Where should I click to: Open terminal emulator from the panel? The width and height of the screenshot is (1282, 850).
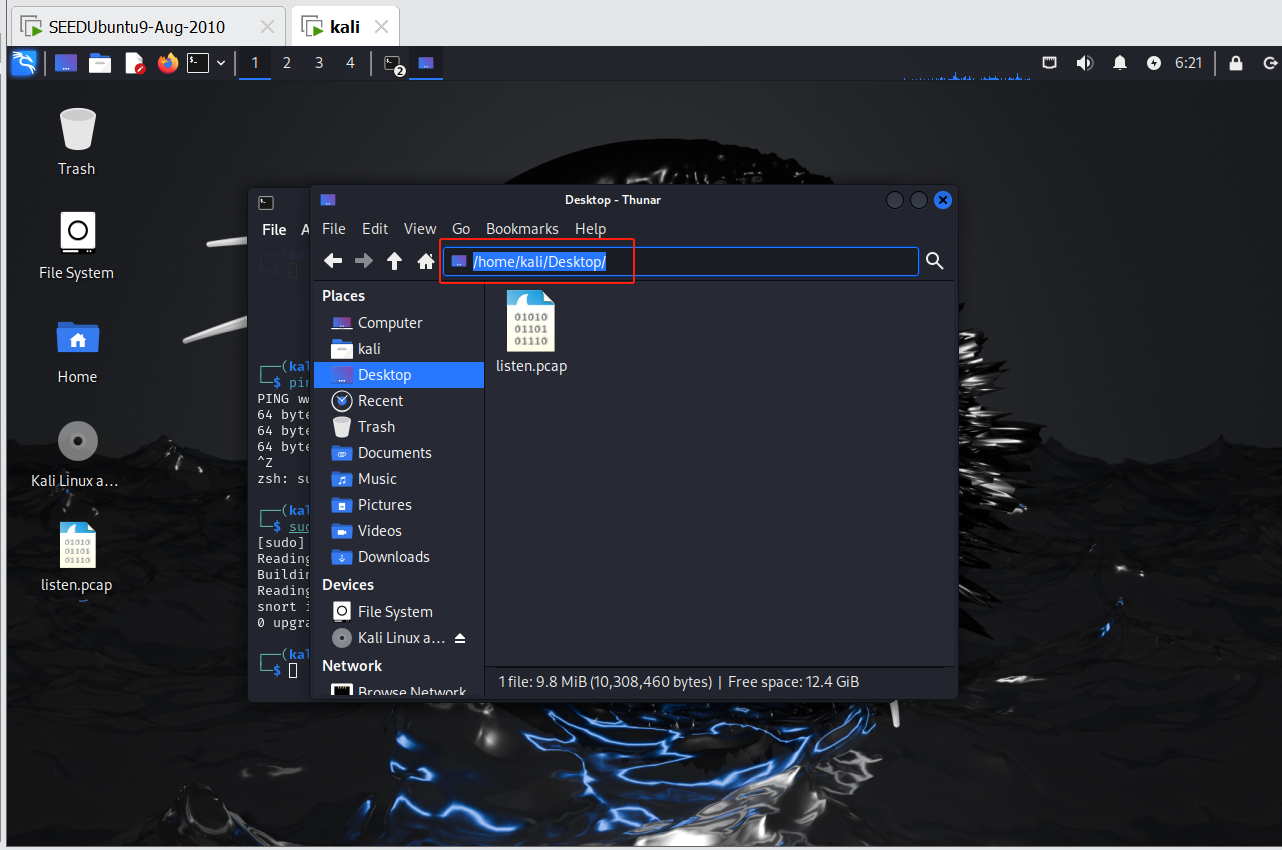coord(198,63)
